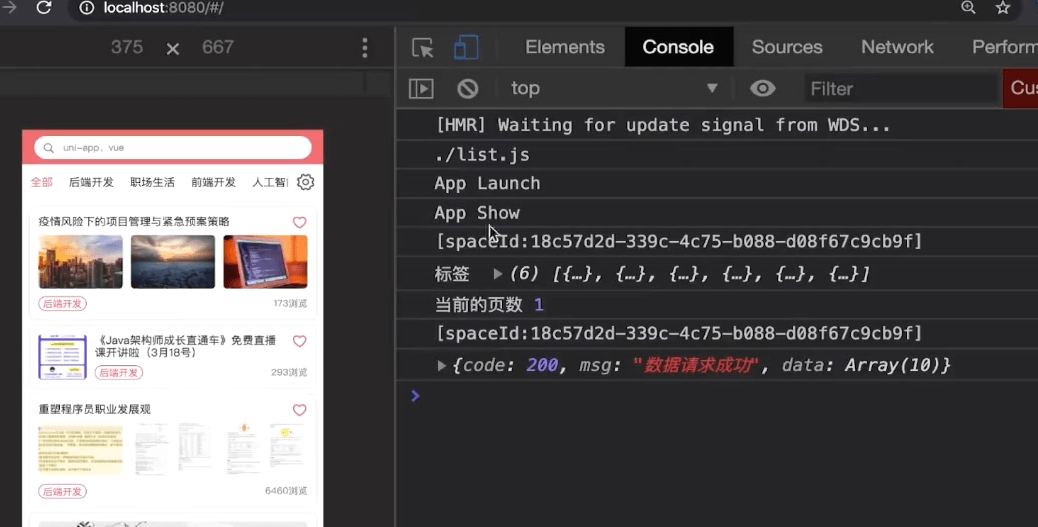
Task: Activate the inspect element picker icon
Action: tap(422, 48)
